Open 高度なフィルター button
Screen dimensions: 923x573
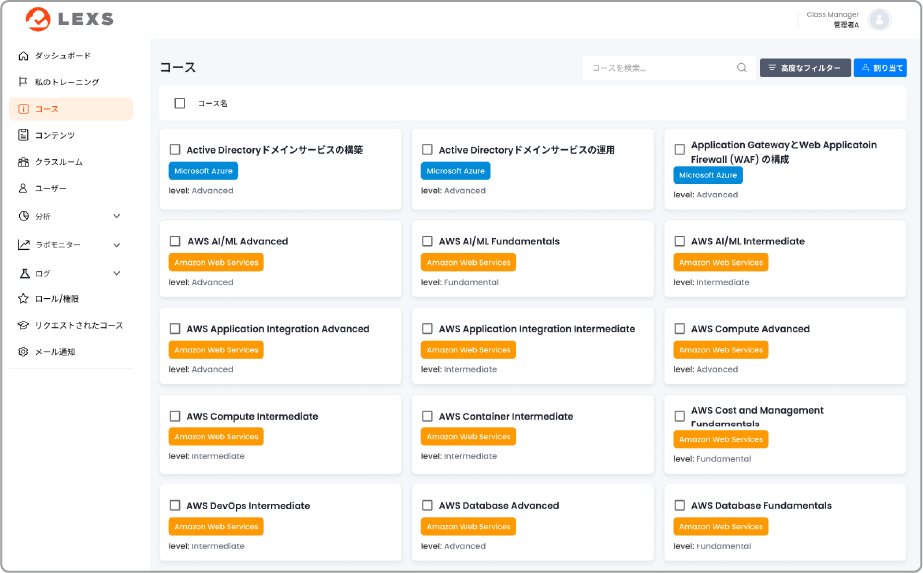[805, 68]
